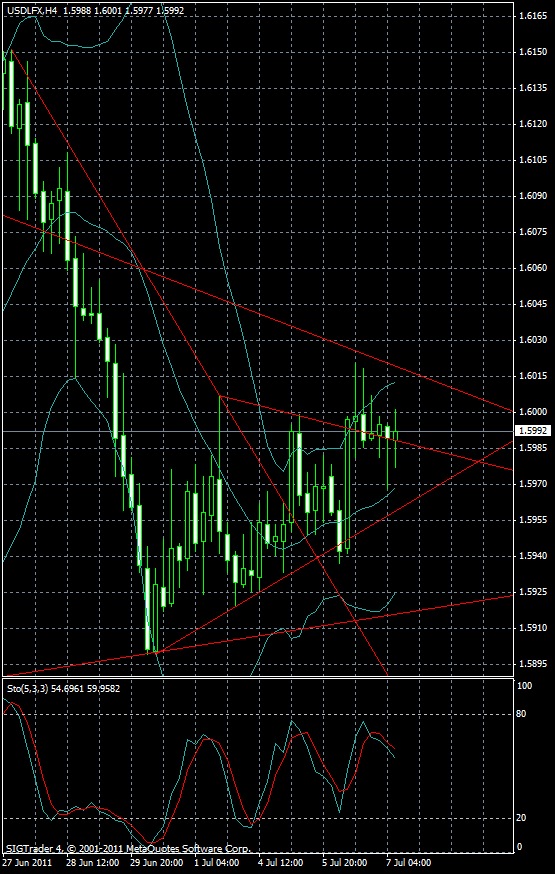Image resolution: width=555 pixels, height=874 pixels.
Task: Click the 1.6045 price axis label
Action: [532, 304]
